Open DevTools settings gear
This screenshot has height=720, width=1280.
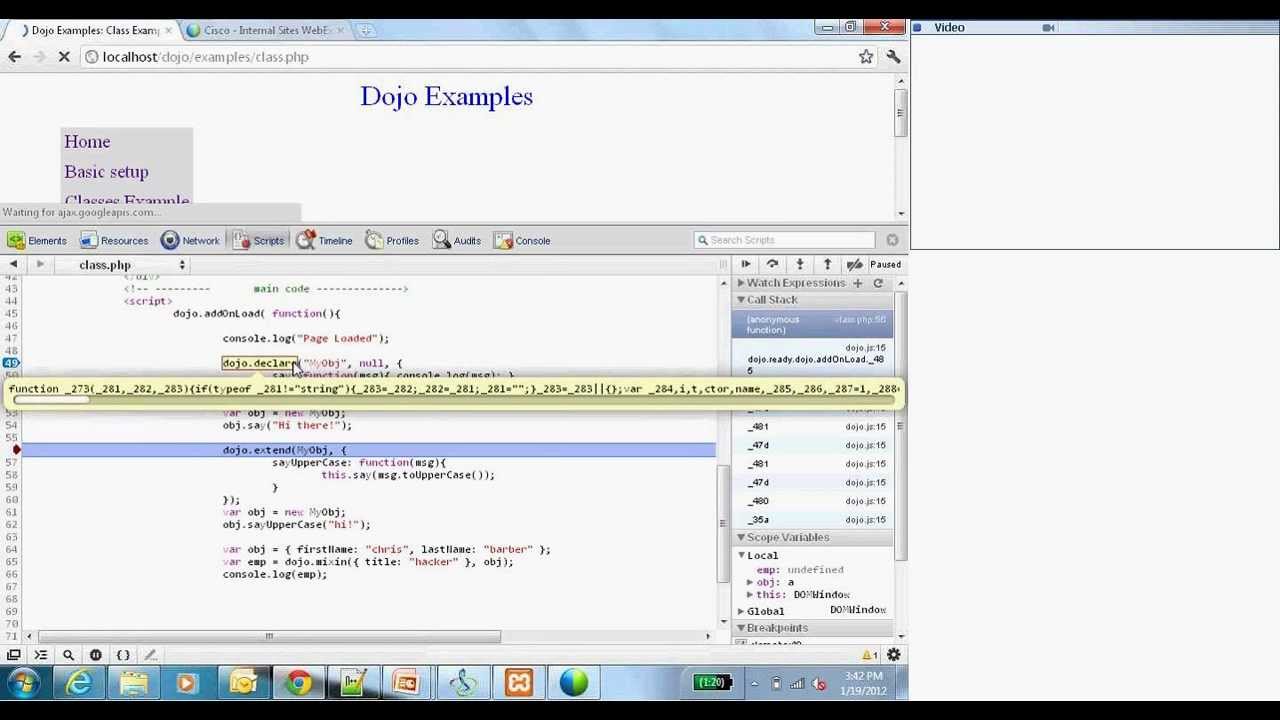pos(893,655)
